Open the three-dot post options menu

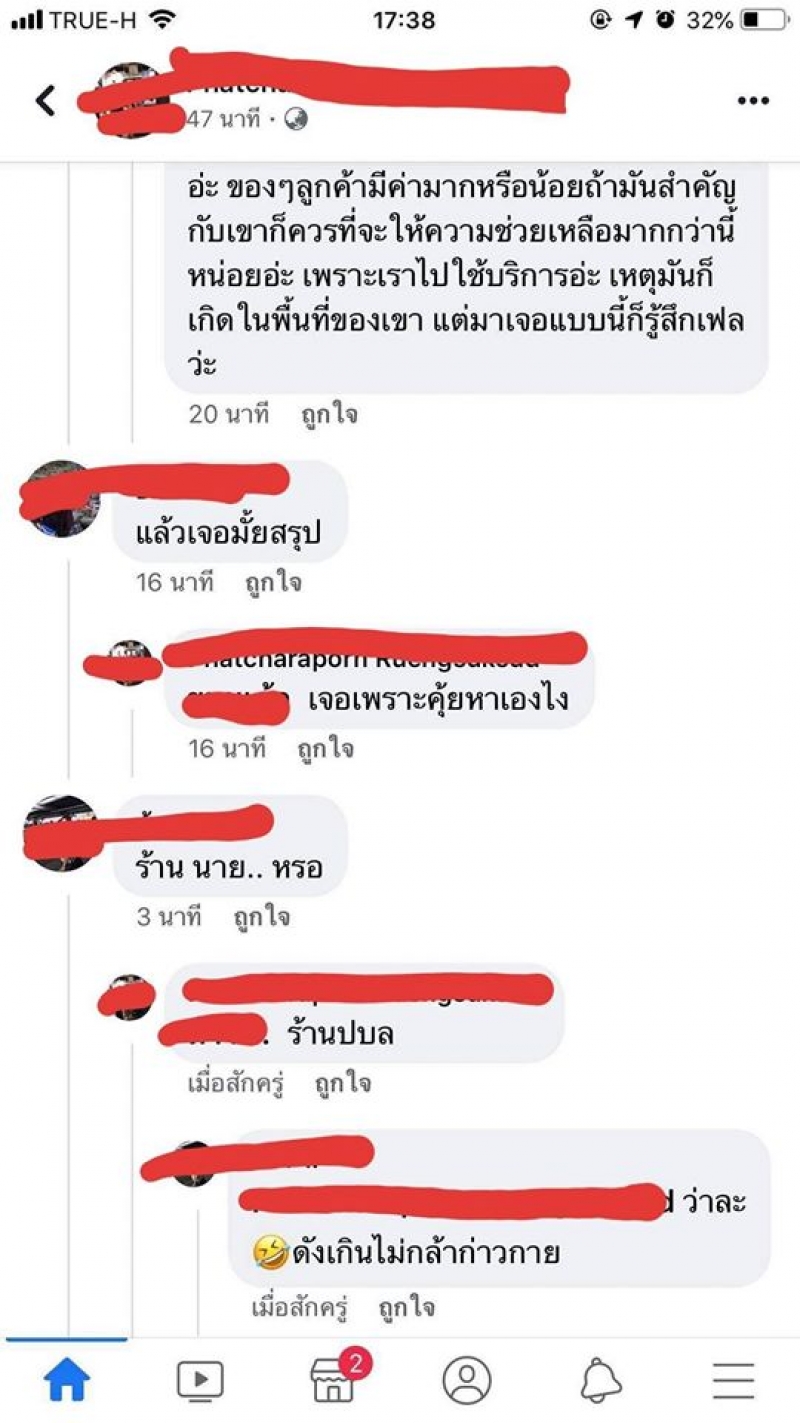click(x=753, y=101)
